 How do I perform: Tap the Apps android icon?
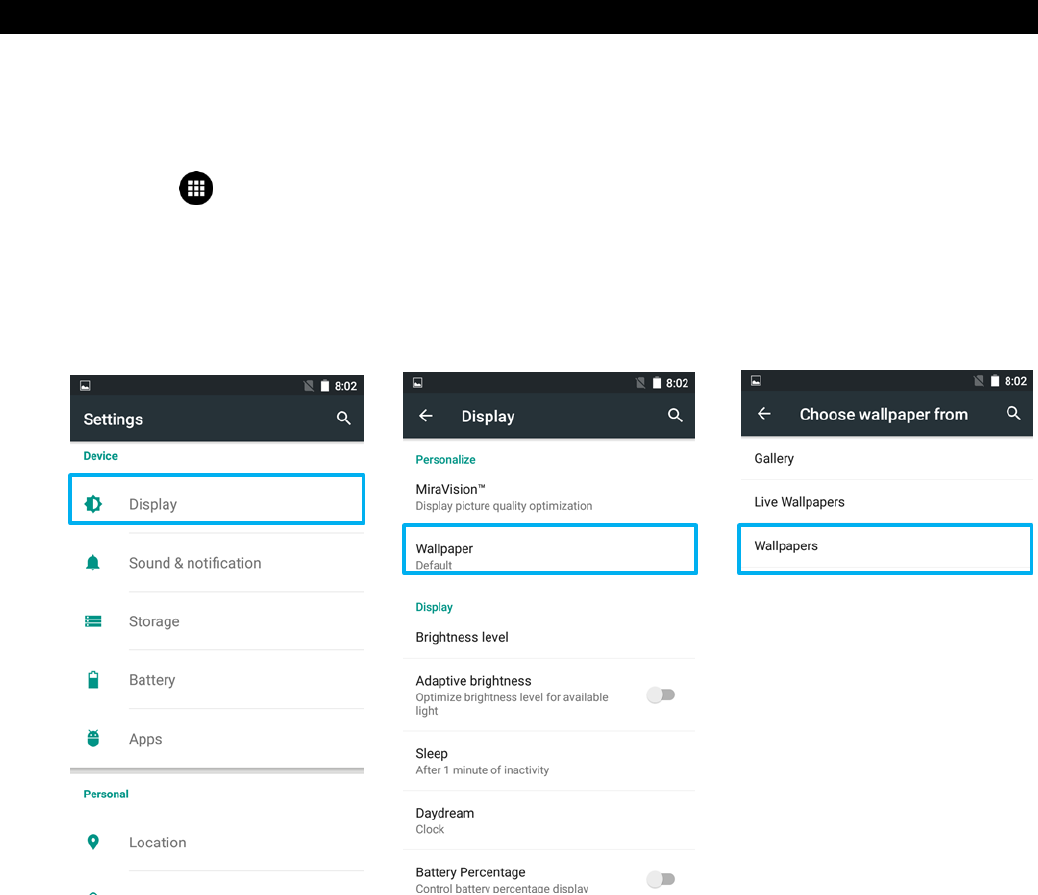pos(93,738)
